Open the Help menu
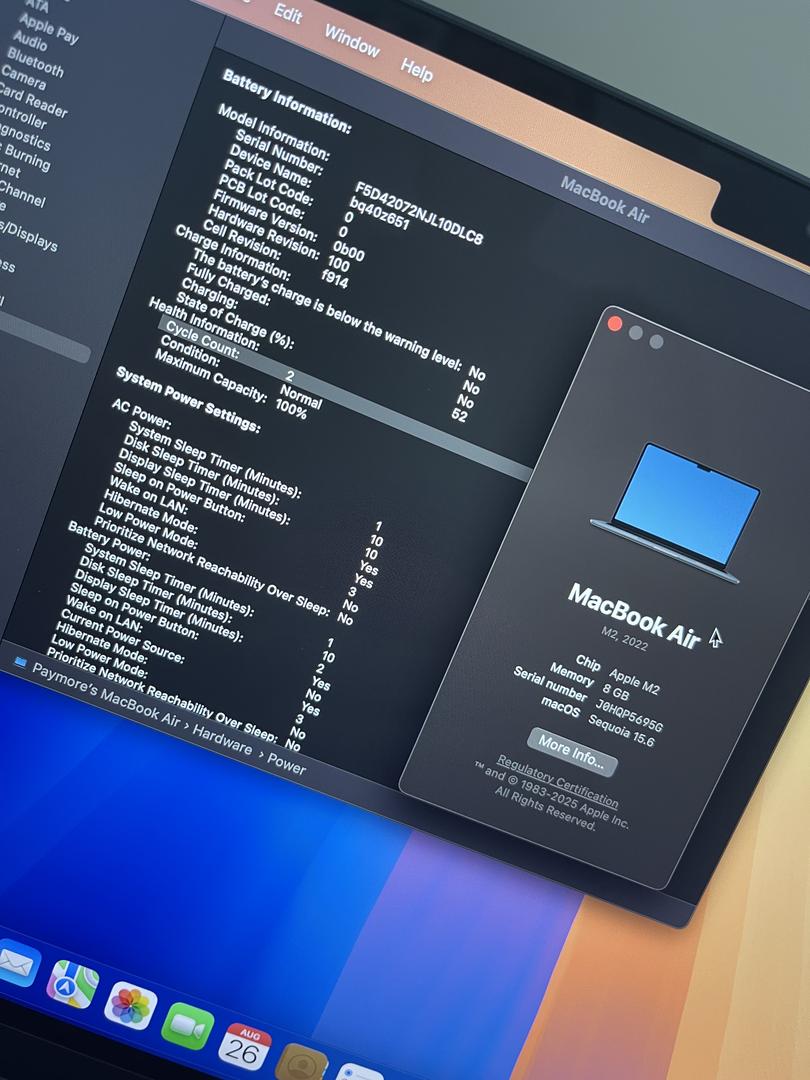This screenshot has height=1080, width=810. tap(417, 70)
